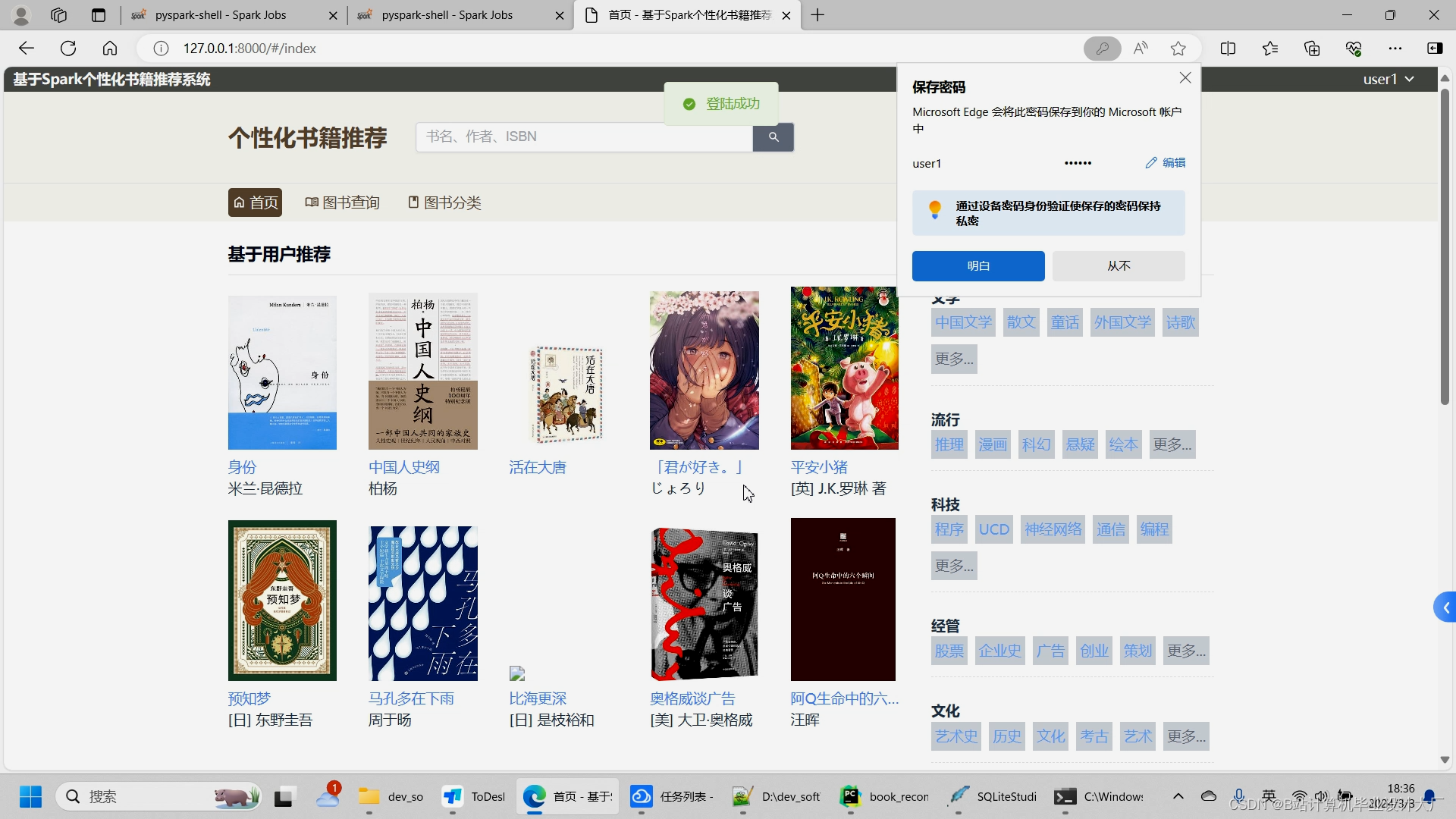This screenshot has width=1456, height=819.
Task: Open the workspaces icon in title bar
Action: [59, 15]
